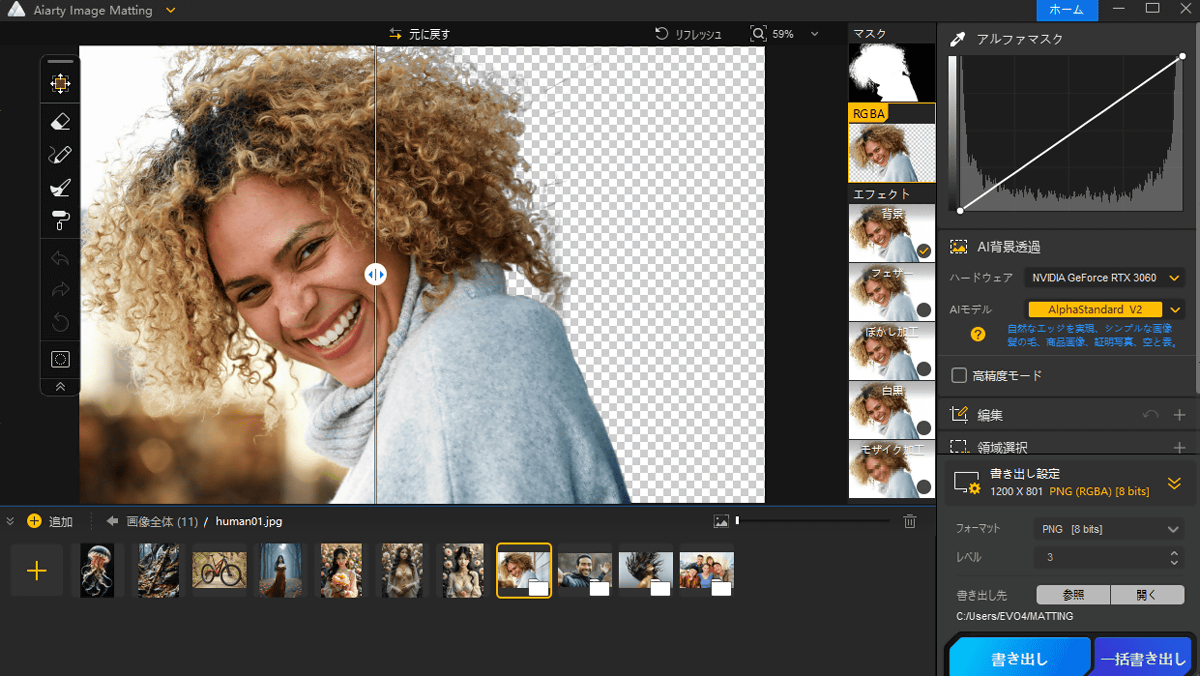1200x676 pixels.
Task: Select the Eraser tool in left toolbar
Action: point(60,121)
